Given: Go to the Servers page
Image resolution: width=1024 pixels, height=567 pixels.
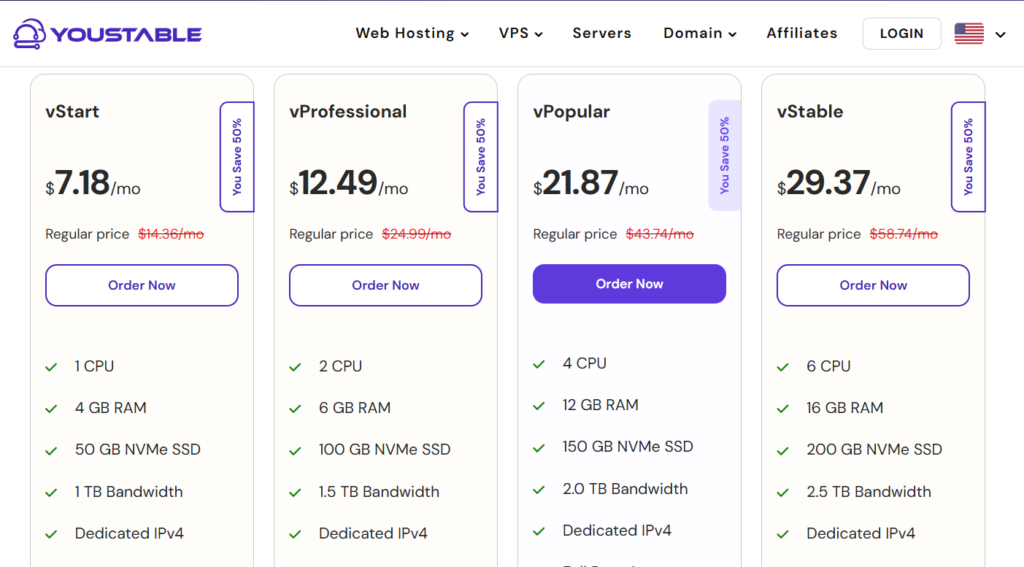Looking at the screenshot, I should tap(601, 33).
